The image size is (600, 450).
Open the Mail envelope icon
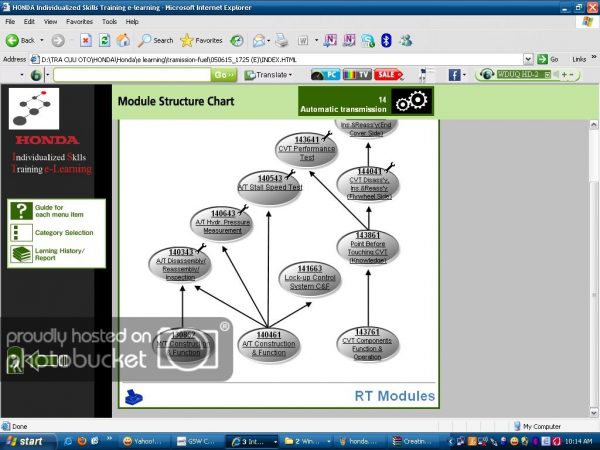(x=259, y=40)
